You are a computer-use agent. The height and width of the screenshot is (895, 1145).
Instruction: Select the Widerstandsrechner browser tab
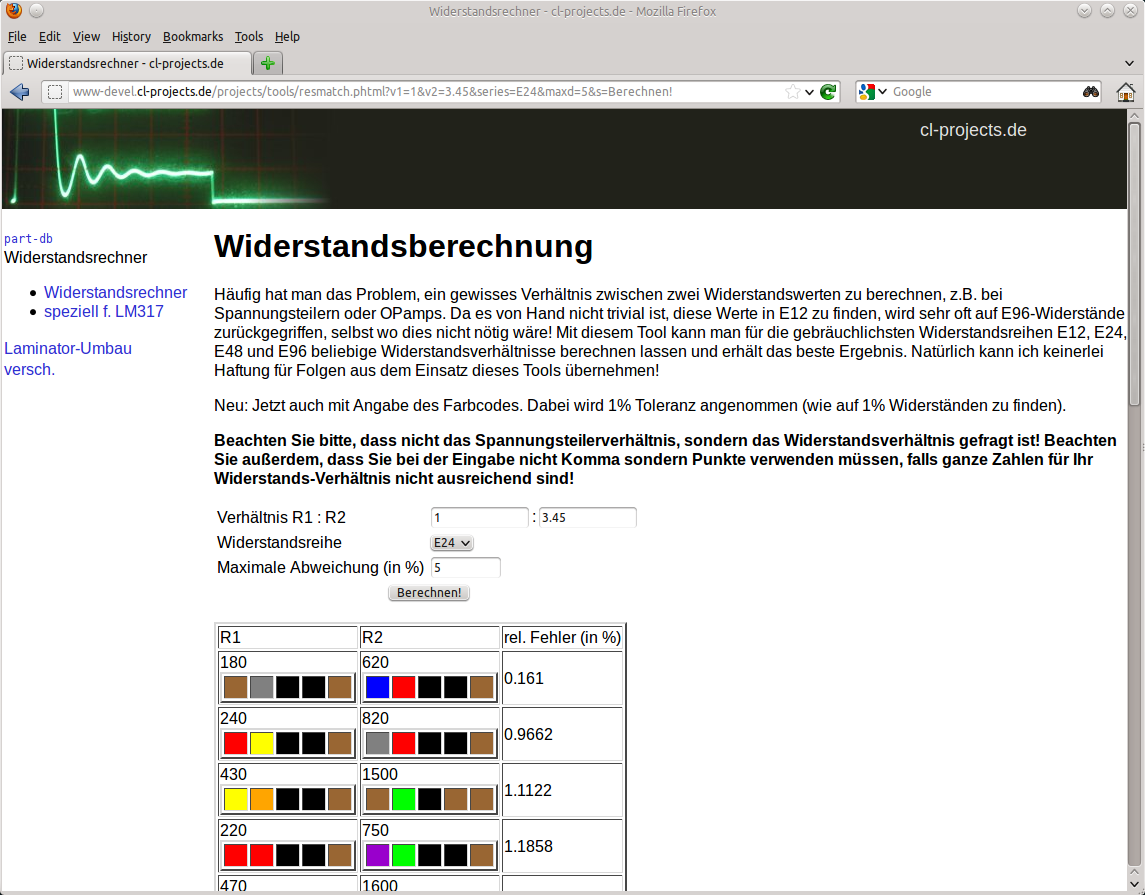tap(128, 64)
